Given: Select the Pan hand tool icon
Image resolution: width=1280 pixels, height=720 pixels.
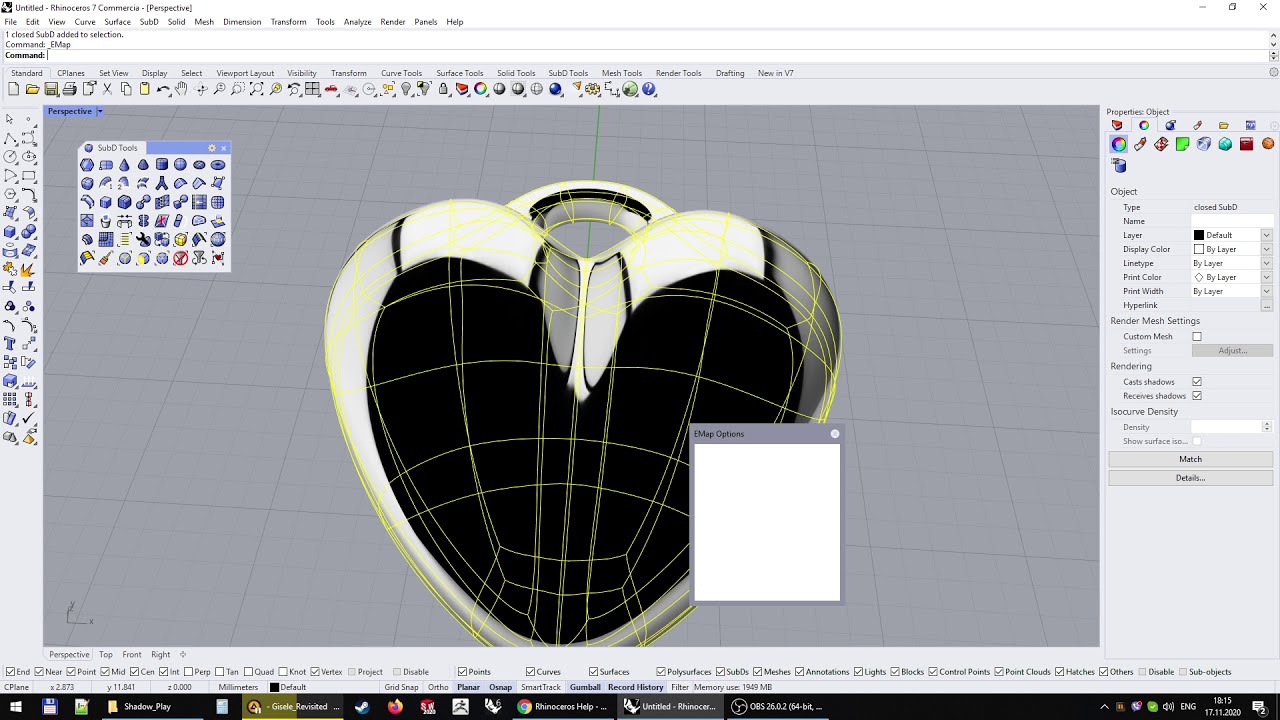Looking at the screenshot, I should 181,89.
